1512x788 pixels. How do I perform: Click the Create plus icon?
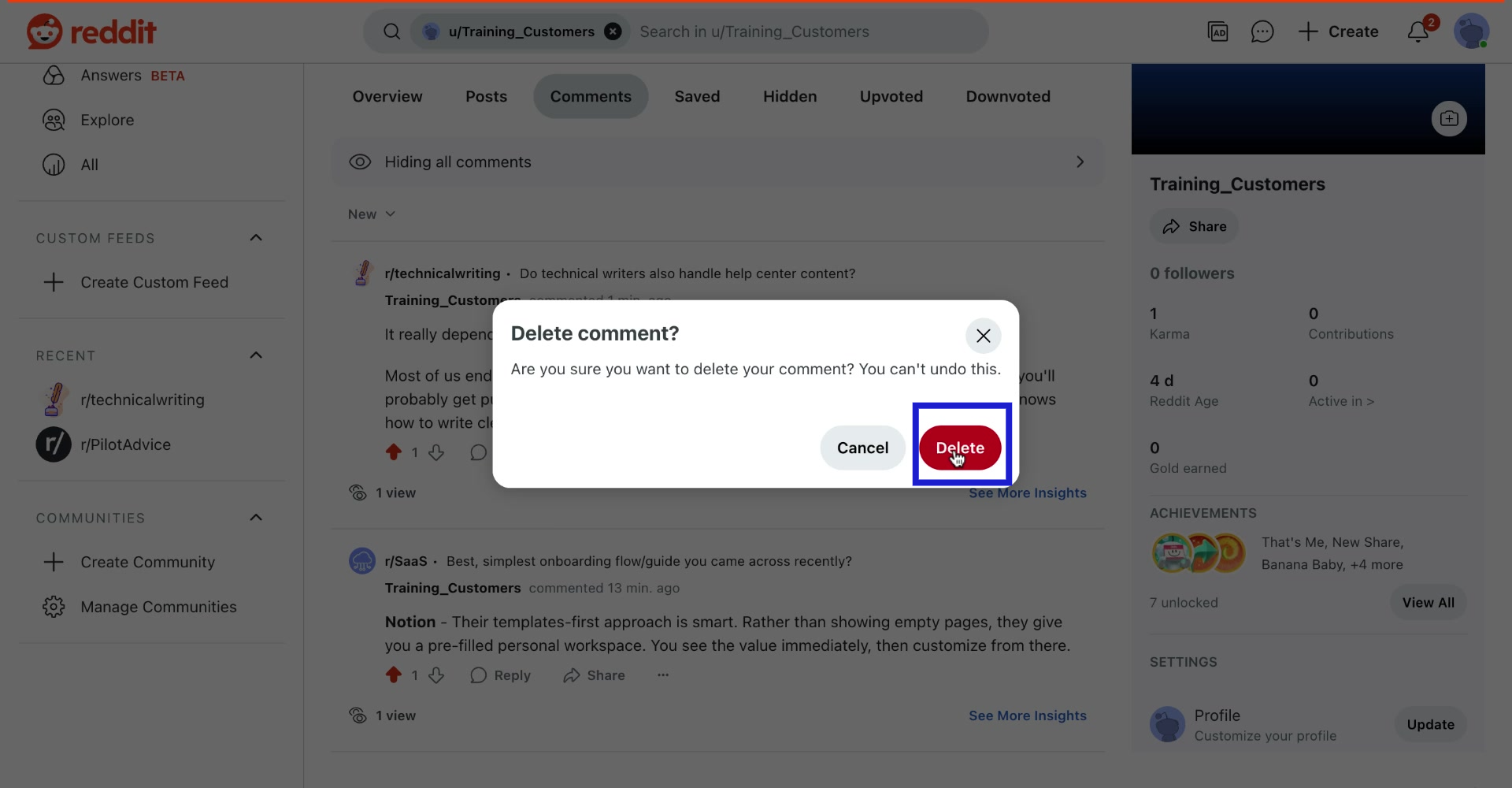tap(1307, 32)
